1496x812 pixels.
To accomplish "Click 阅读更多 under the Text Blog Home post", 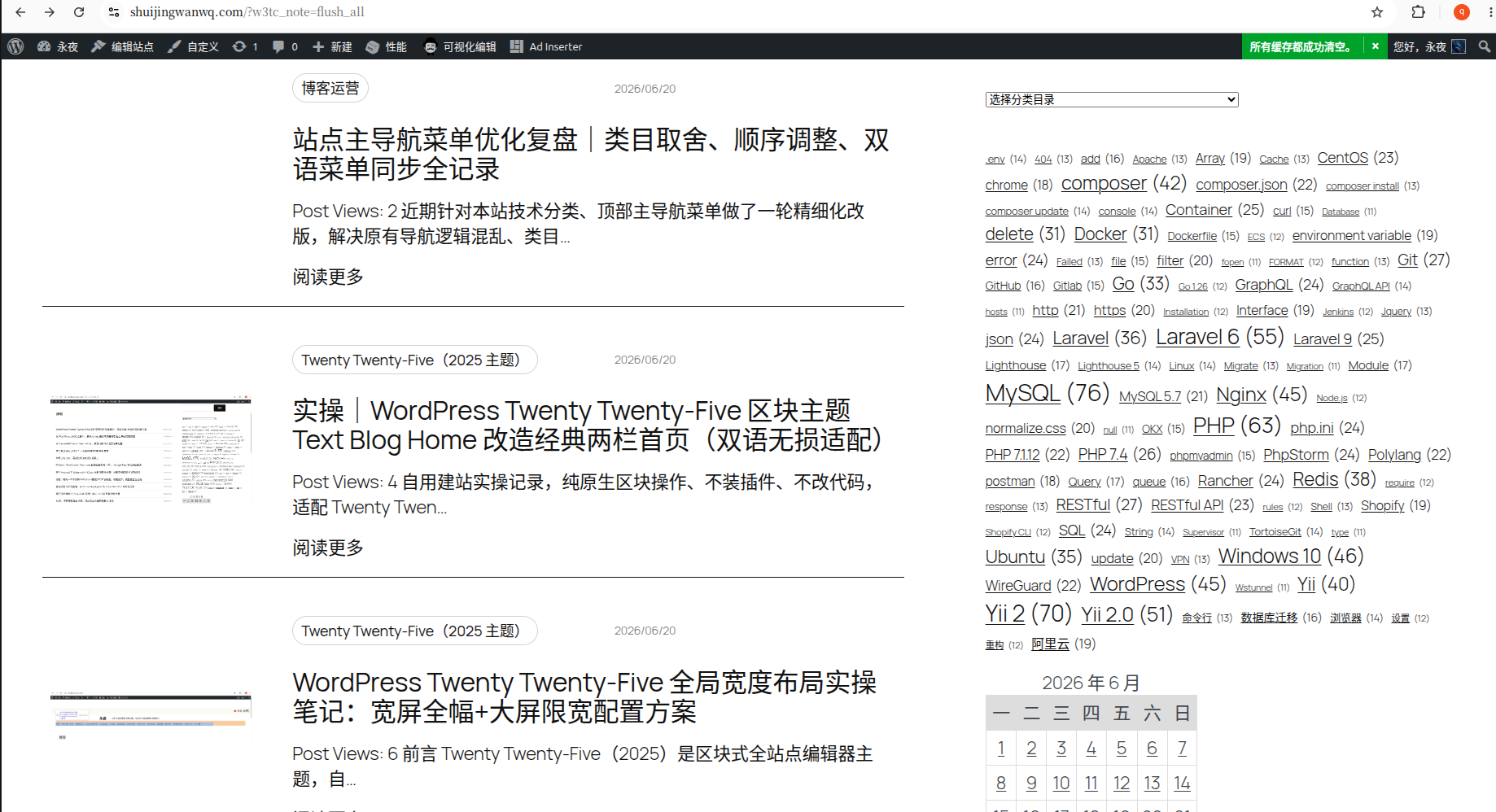I will pos(328,548).
